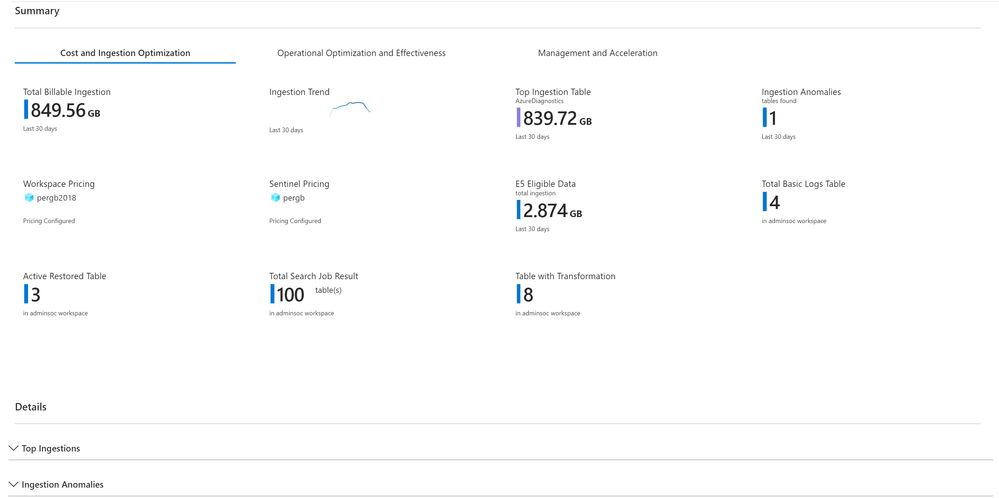Click the 'tables found' subtitle
This screenshot has height=498, width=999.
coord(779,101)
